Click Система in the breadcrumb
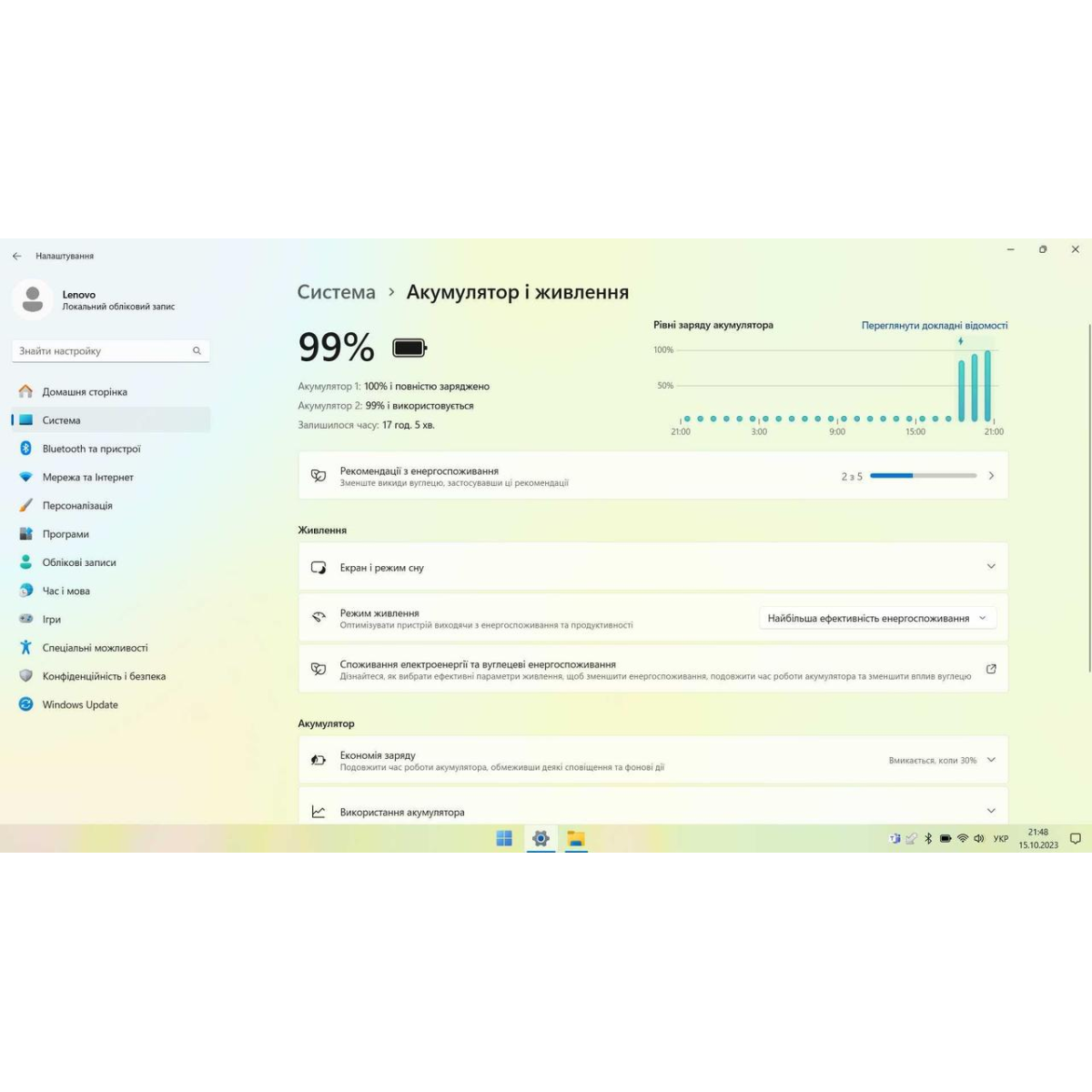 coord(336,292)
